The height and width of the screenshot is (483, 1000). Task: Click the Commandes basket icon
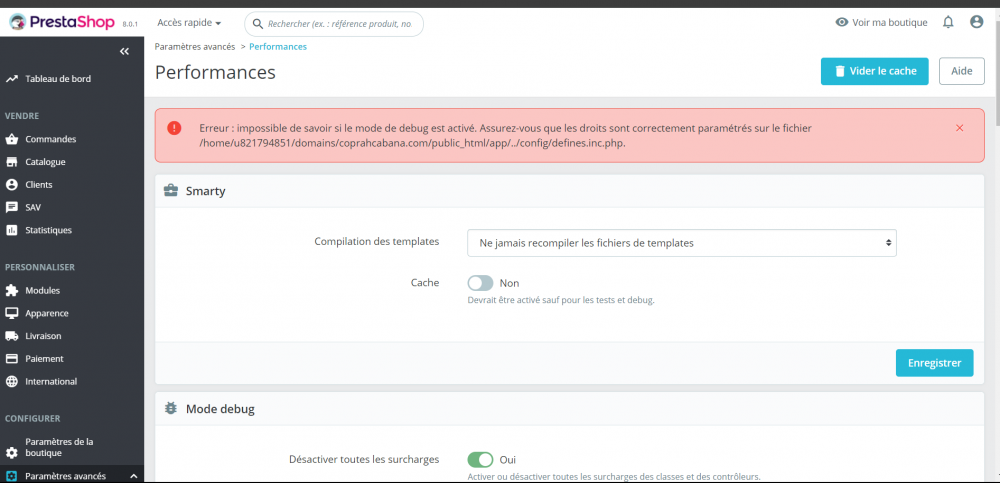11,139
